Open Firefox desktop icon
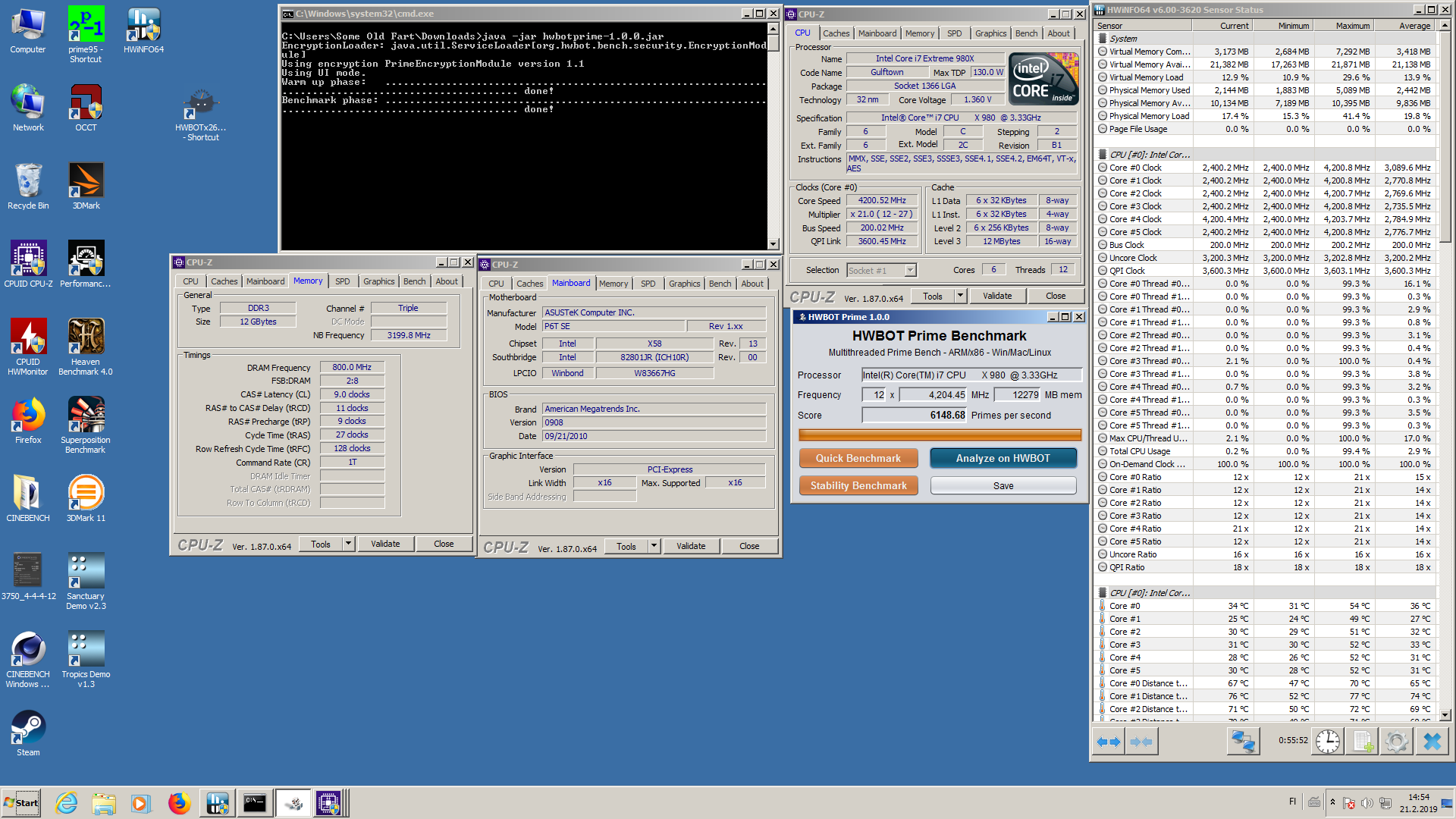 point(28,421)
